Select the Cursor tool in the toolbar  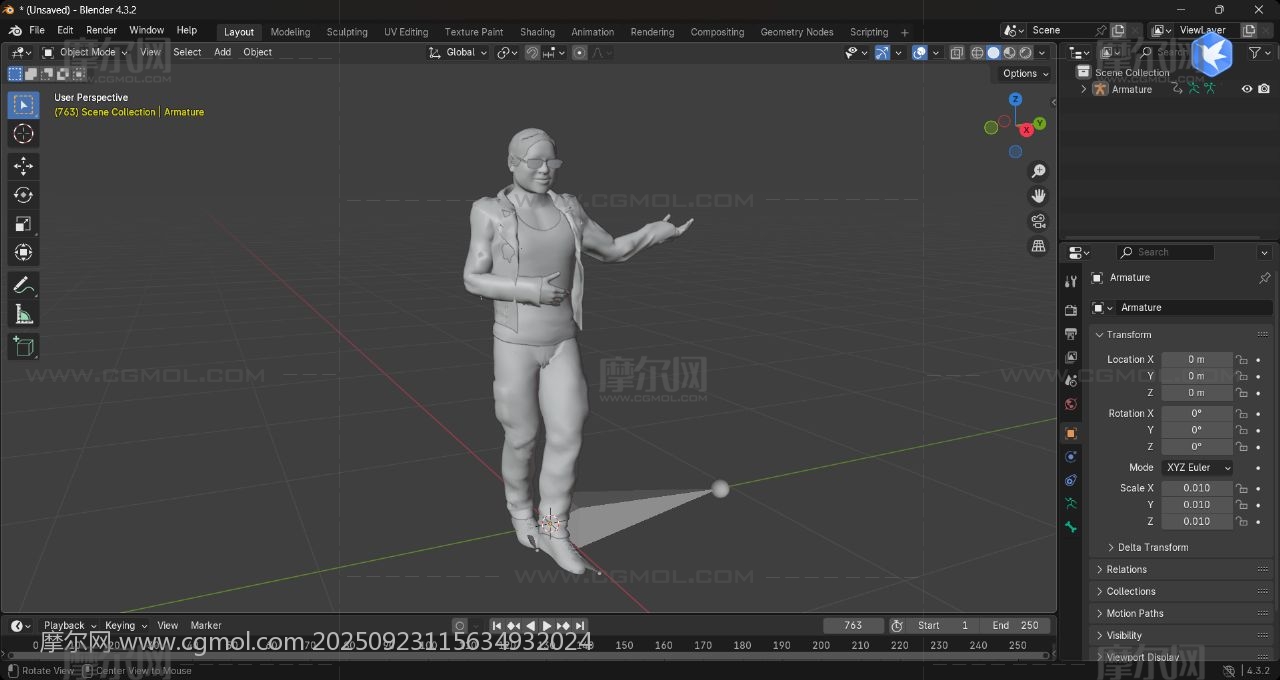pyautogui.click(x=23, y=134)
